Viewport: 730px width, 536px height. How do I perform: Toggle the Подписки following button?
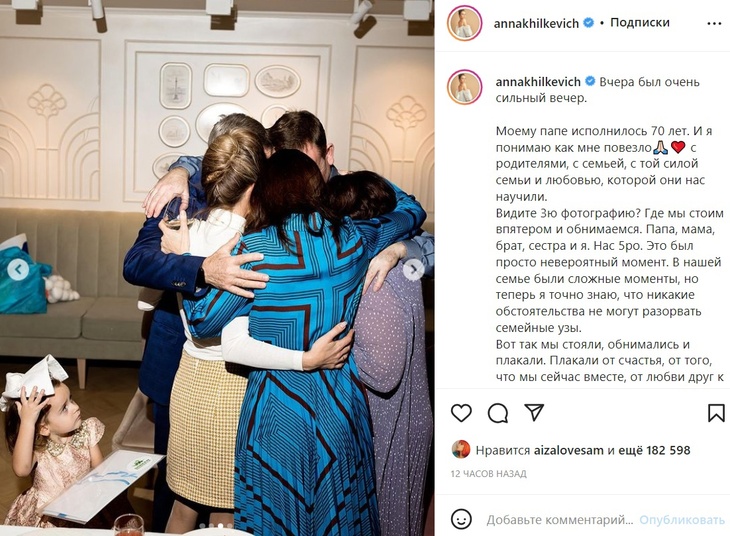[x=640, y=22]
